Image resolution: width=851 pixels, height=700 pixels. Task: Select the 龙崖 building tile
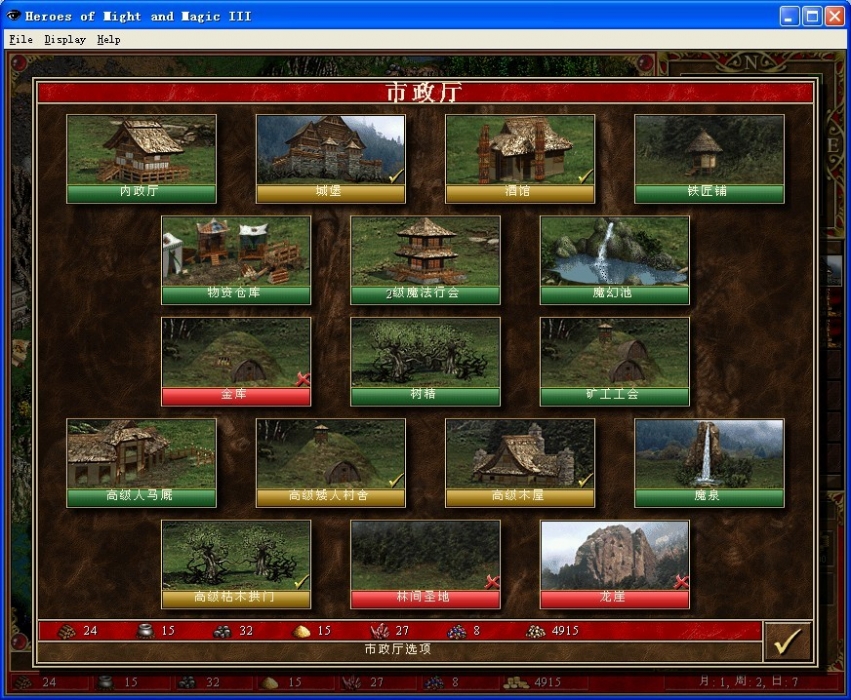(x=615, y=564)
